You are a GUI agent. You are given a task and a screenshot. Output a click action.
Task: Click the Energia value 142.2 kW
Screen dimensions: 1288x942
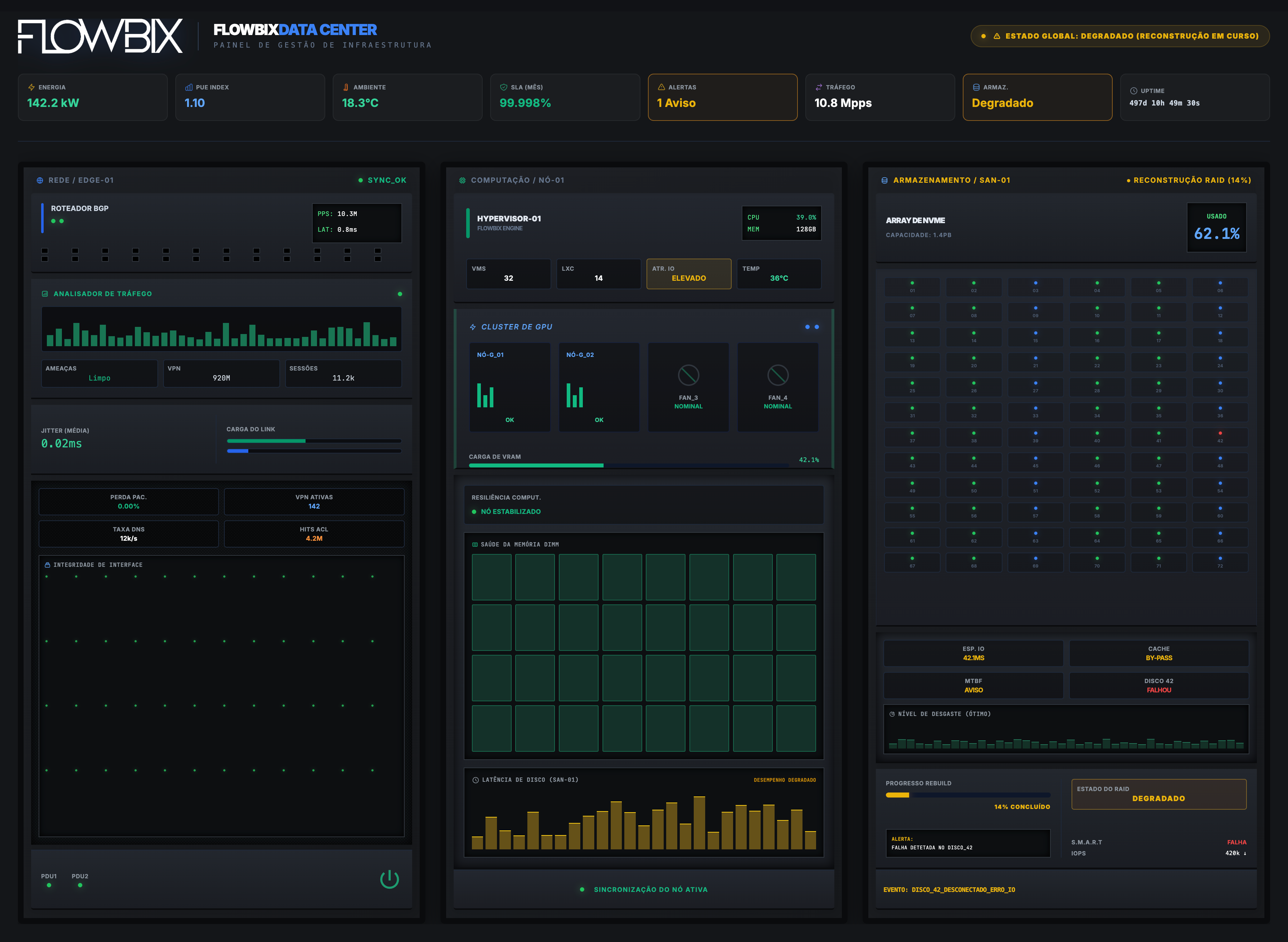point(53,103)
